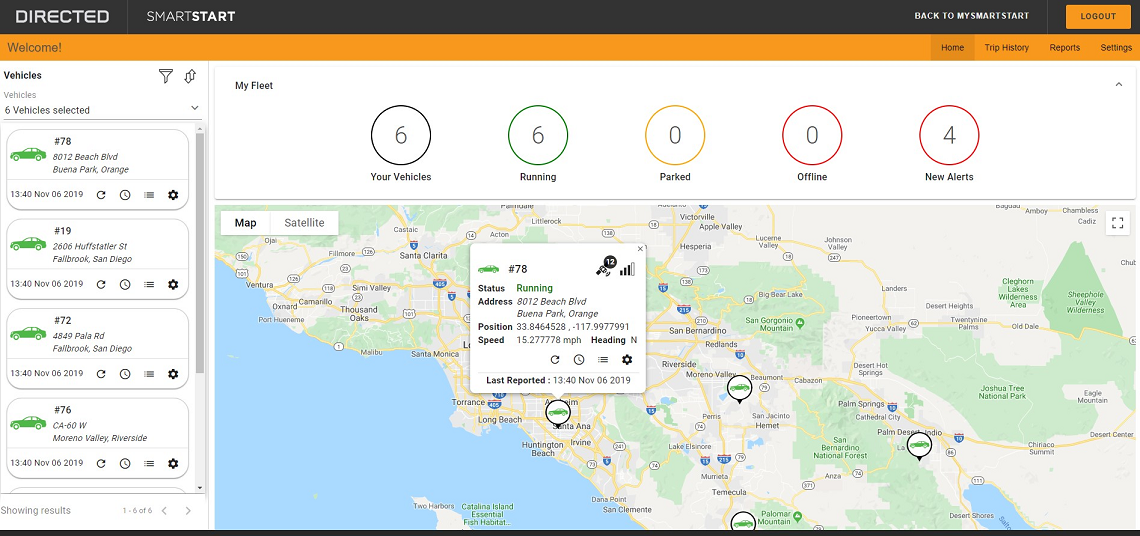The image size is (1140, 536).
Task: Click the Your Vehicles count circle
Action: (x=401, y=135)
